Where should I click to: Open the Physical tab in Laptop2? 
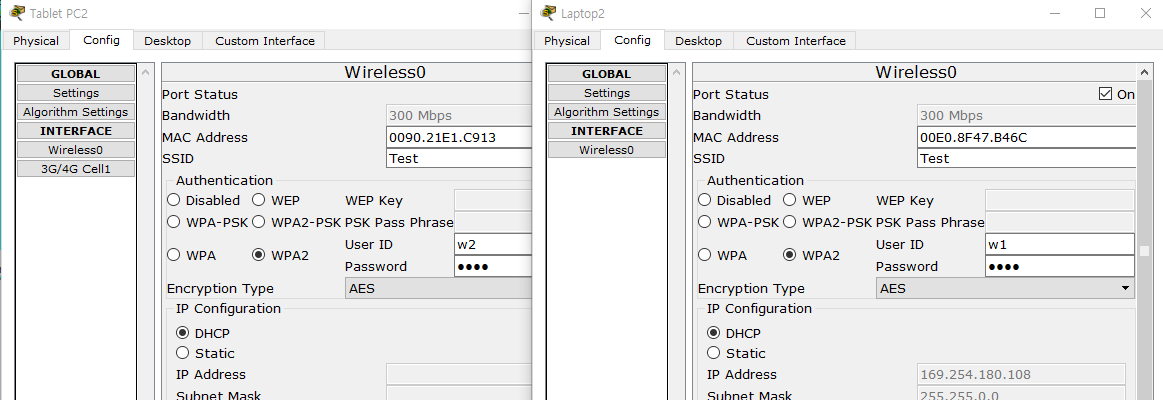[x=567, y=41]
